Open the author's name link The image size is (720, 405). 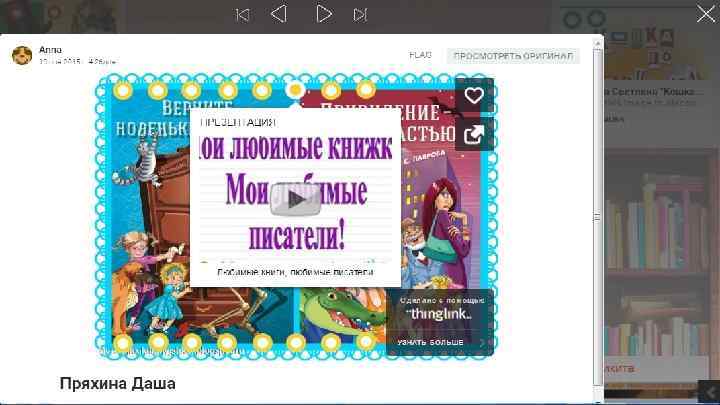(x=50, y=50)
